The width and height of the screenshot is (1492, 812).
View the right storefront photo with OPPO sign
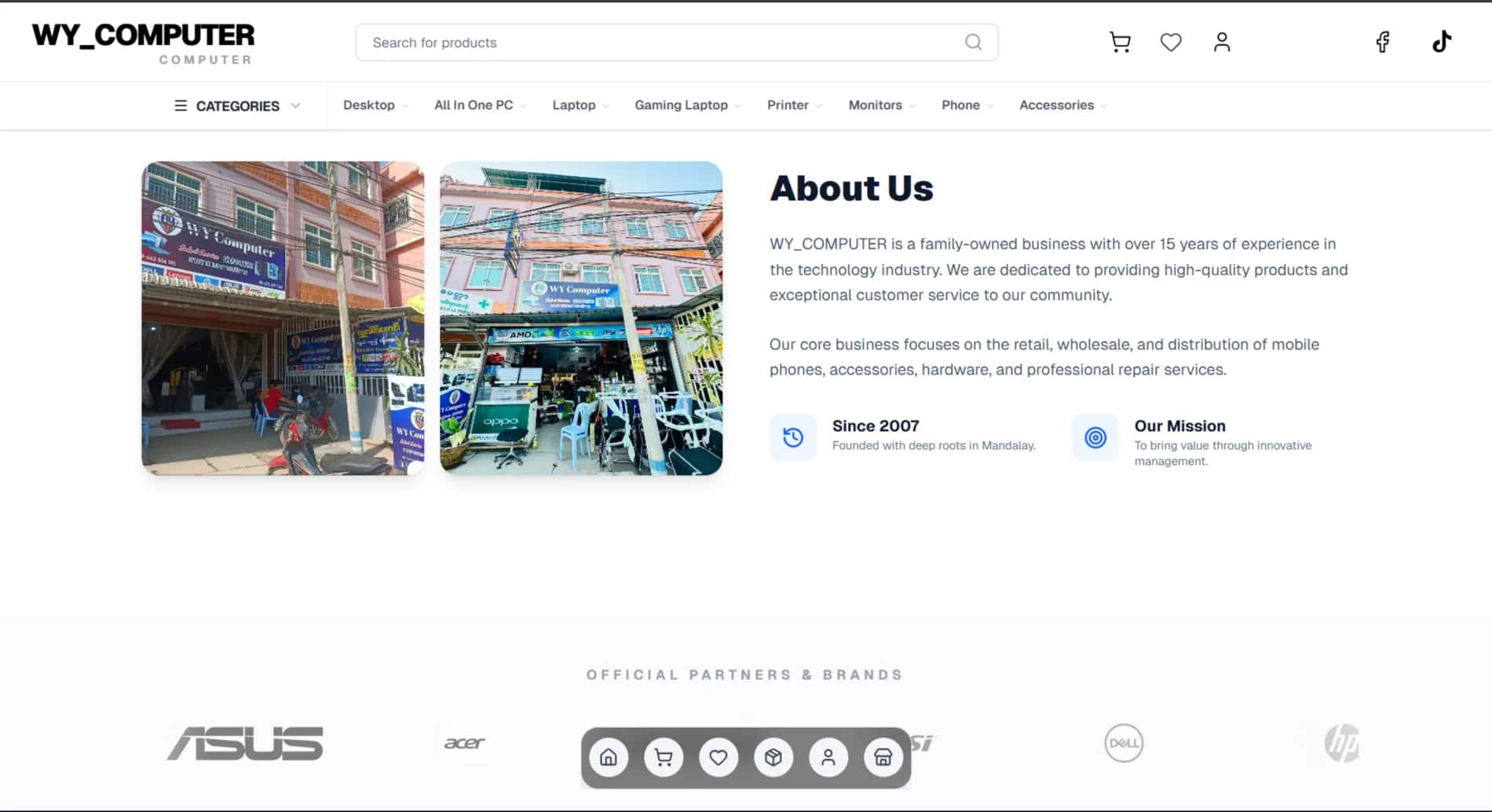tap(581, 318)
